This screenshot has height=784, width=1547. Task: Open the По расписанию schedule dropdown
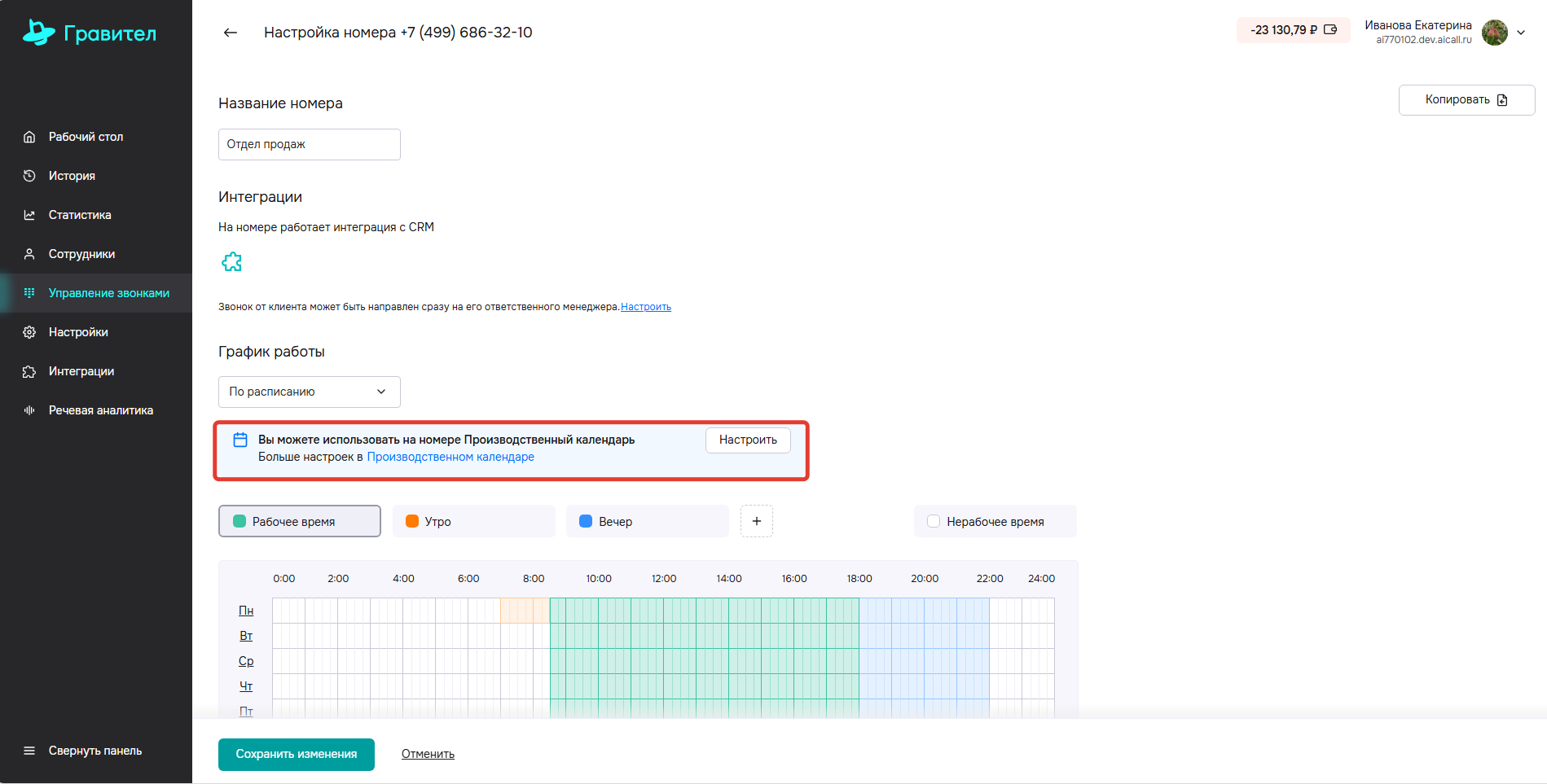tap(309, 392)
